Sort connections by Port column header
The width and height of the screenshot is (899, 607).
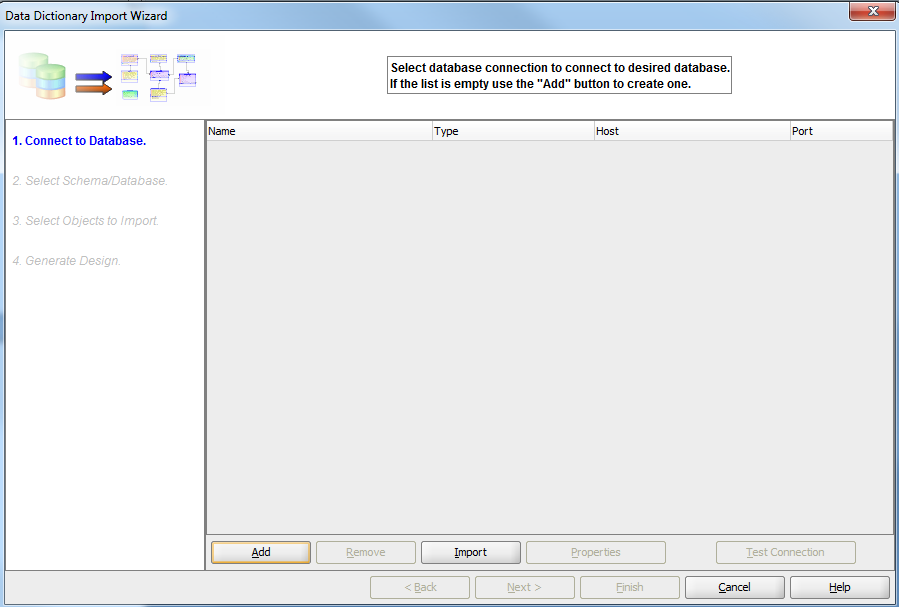(841, 131)
